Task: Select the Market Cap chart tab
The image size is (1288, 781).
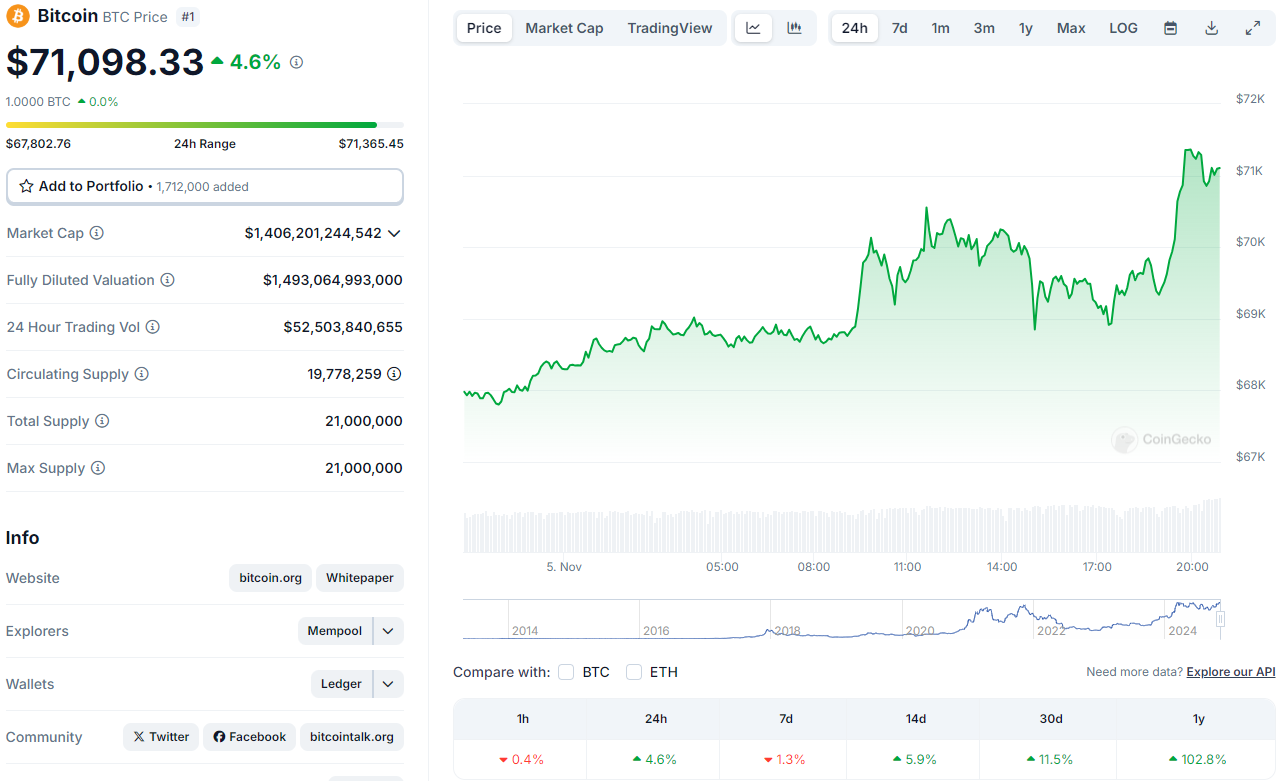Action: click(564, 28)
